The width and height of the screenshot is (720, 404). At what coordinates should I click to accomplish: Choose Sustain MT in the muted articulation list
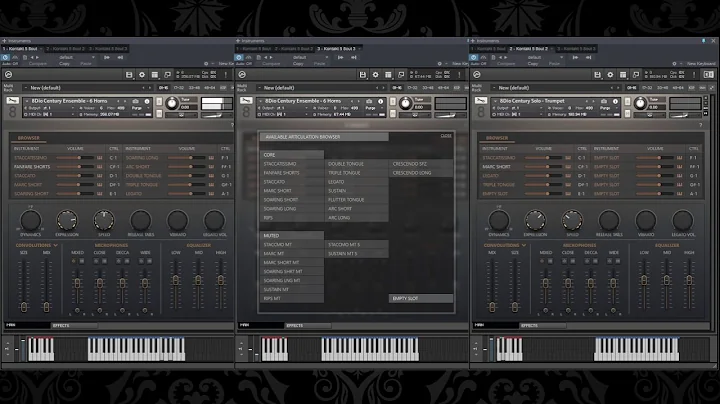point(292,290)
